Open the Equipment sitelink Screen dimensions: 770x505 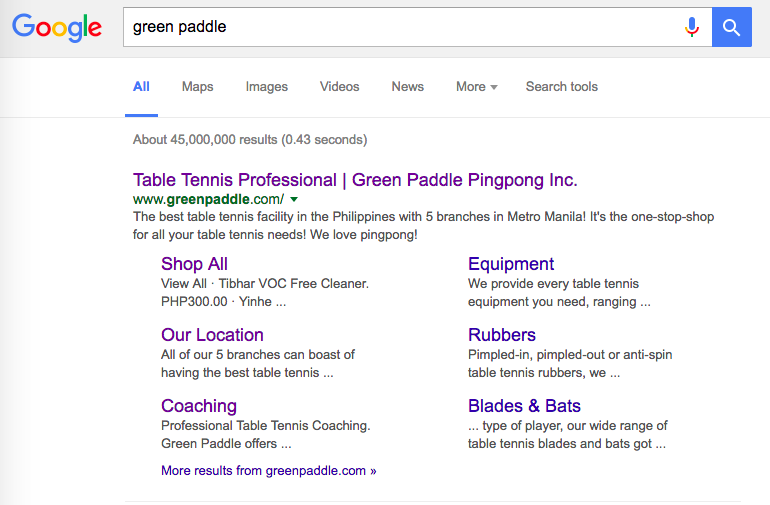(x=511, y=264)
